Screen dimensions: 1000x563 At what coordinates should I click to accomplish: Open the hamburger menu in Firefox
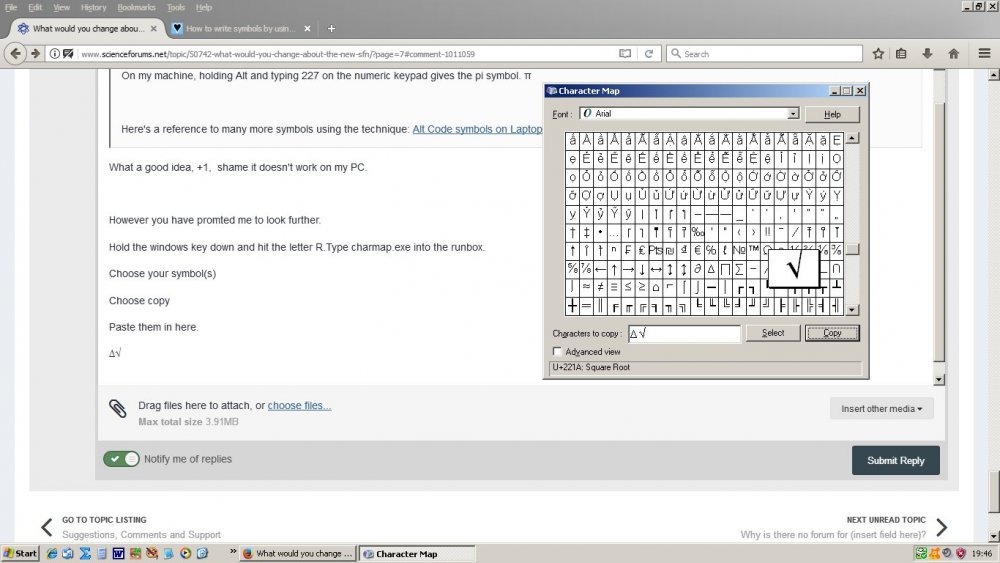pos(984,53)
